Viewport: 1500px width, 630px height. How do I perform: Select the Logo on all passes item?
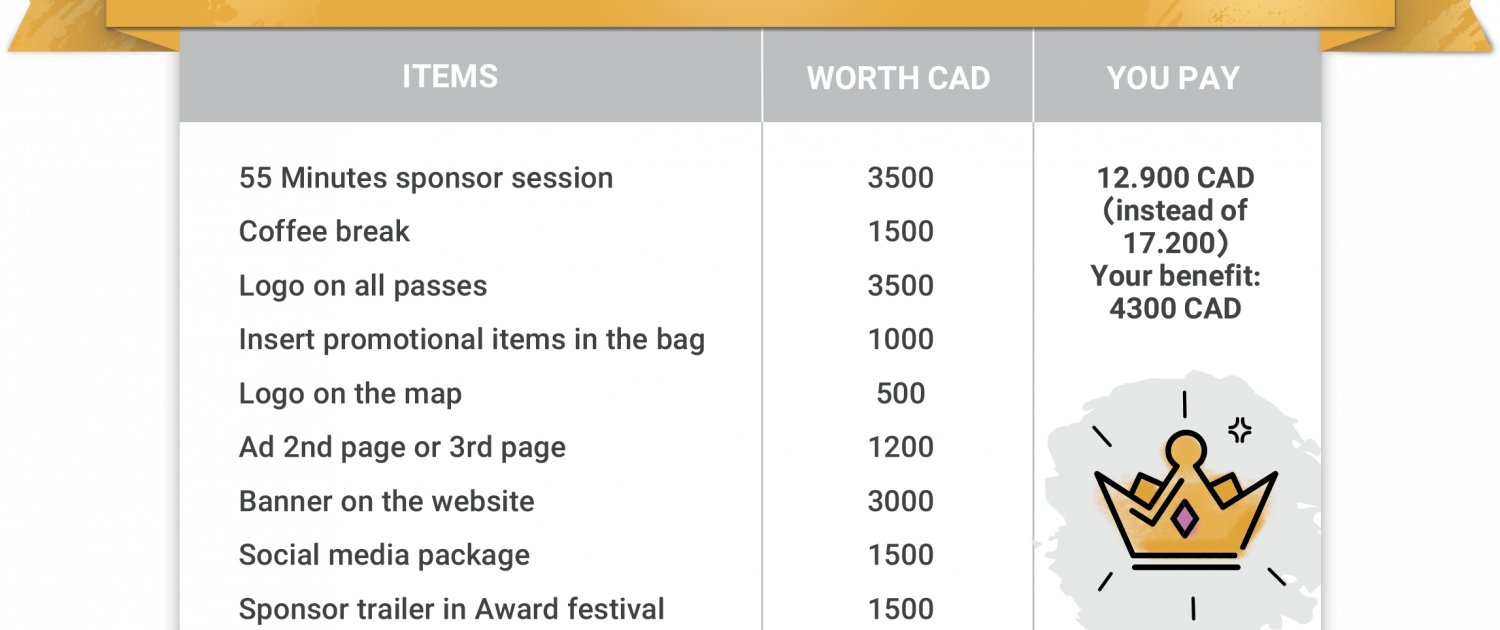[x=363, y=286]
